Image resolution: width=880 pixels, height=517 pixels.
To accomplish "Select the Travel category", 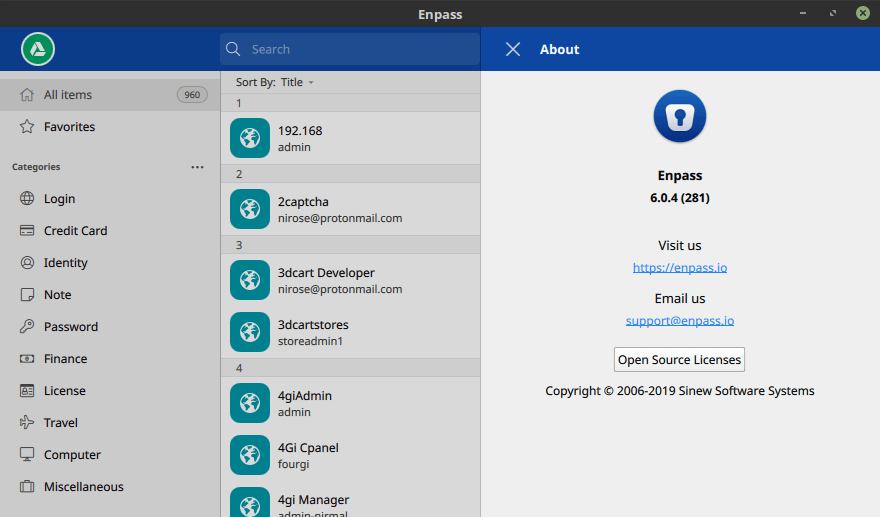I will (110, 422).
